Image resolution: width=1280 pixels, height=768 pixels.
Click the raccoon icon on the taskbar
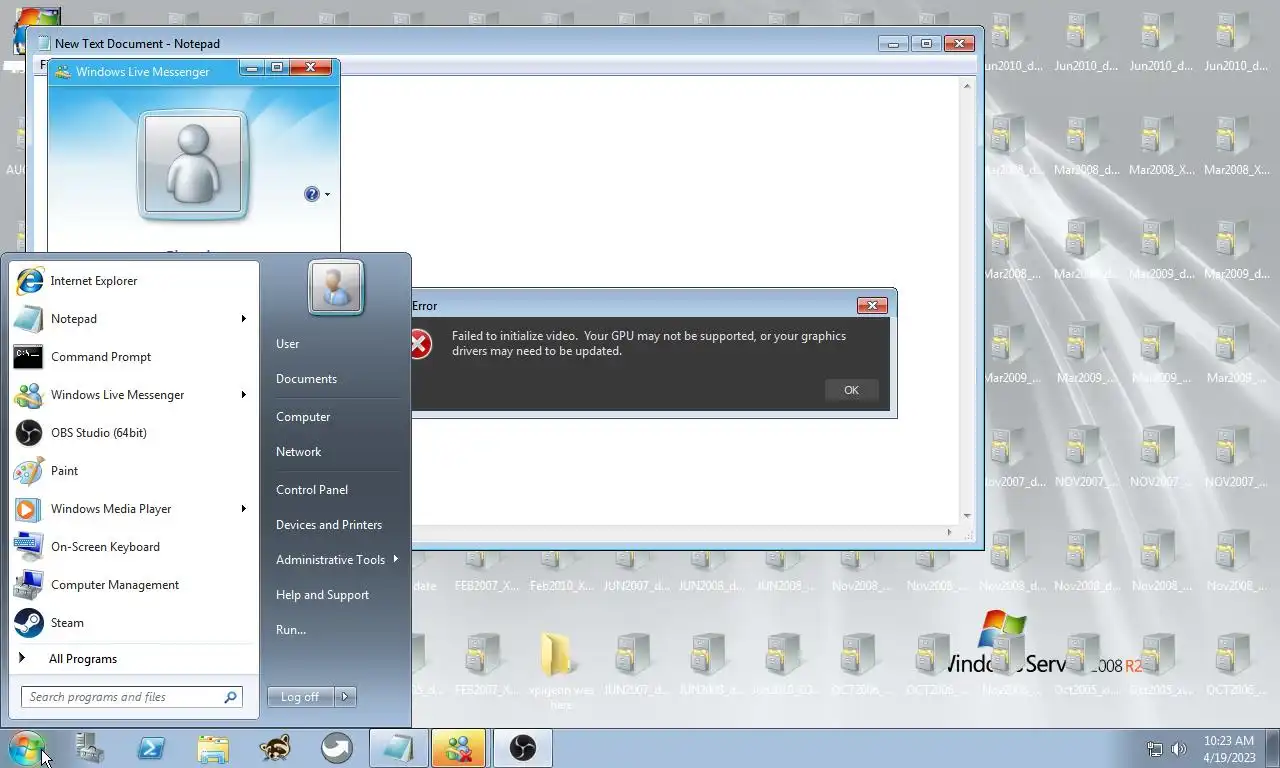pyautogui.click(x=275, y=748)
